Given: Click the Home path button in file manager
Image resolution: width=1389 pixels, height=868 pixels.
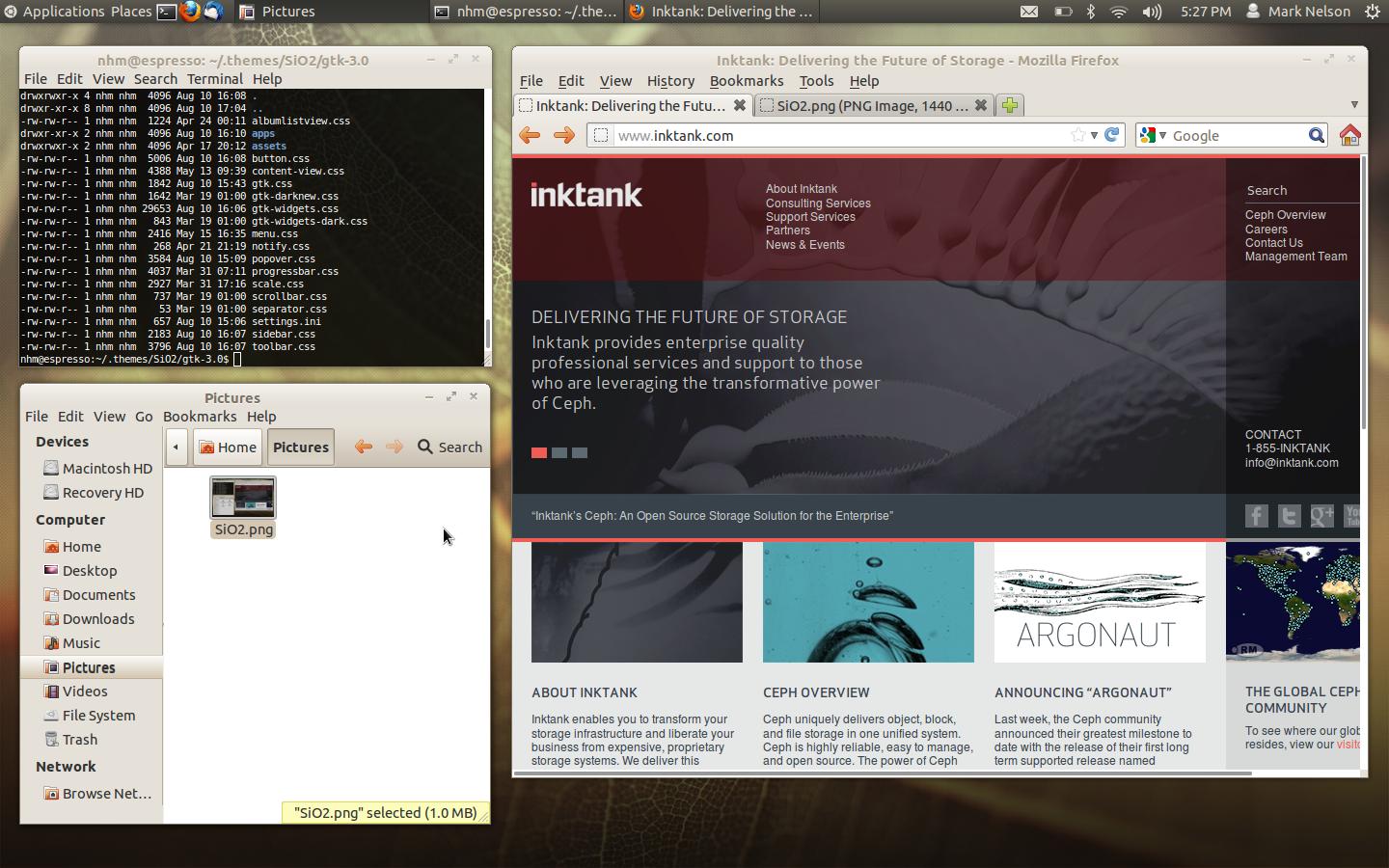Looking at the screenshot, I should (x=228, y=447).
